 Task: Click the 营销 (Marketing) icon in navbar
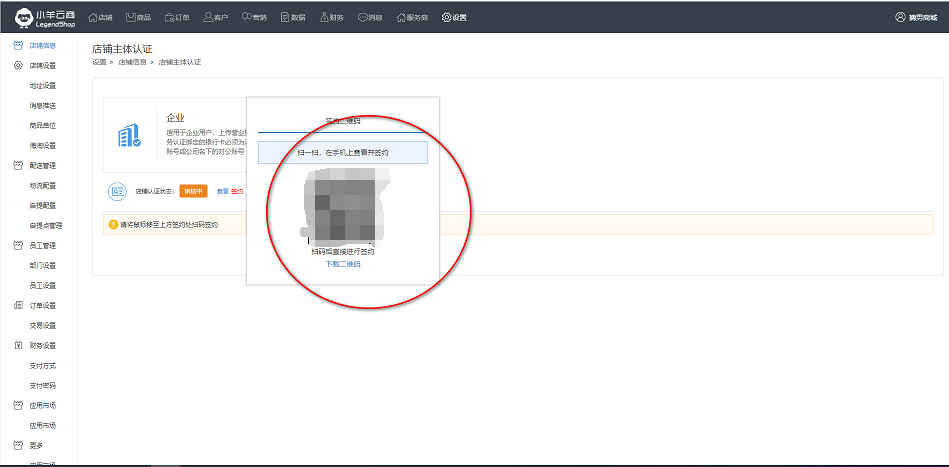click(x=247, y=17)
